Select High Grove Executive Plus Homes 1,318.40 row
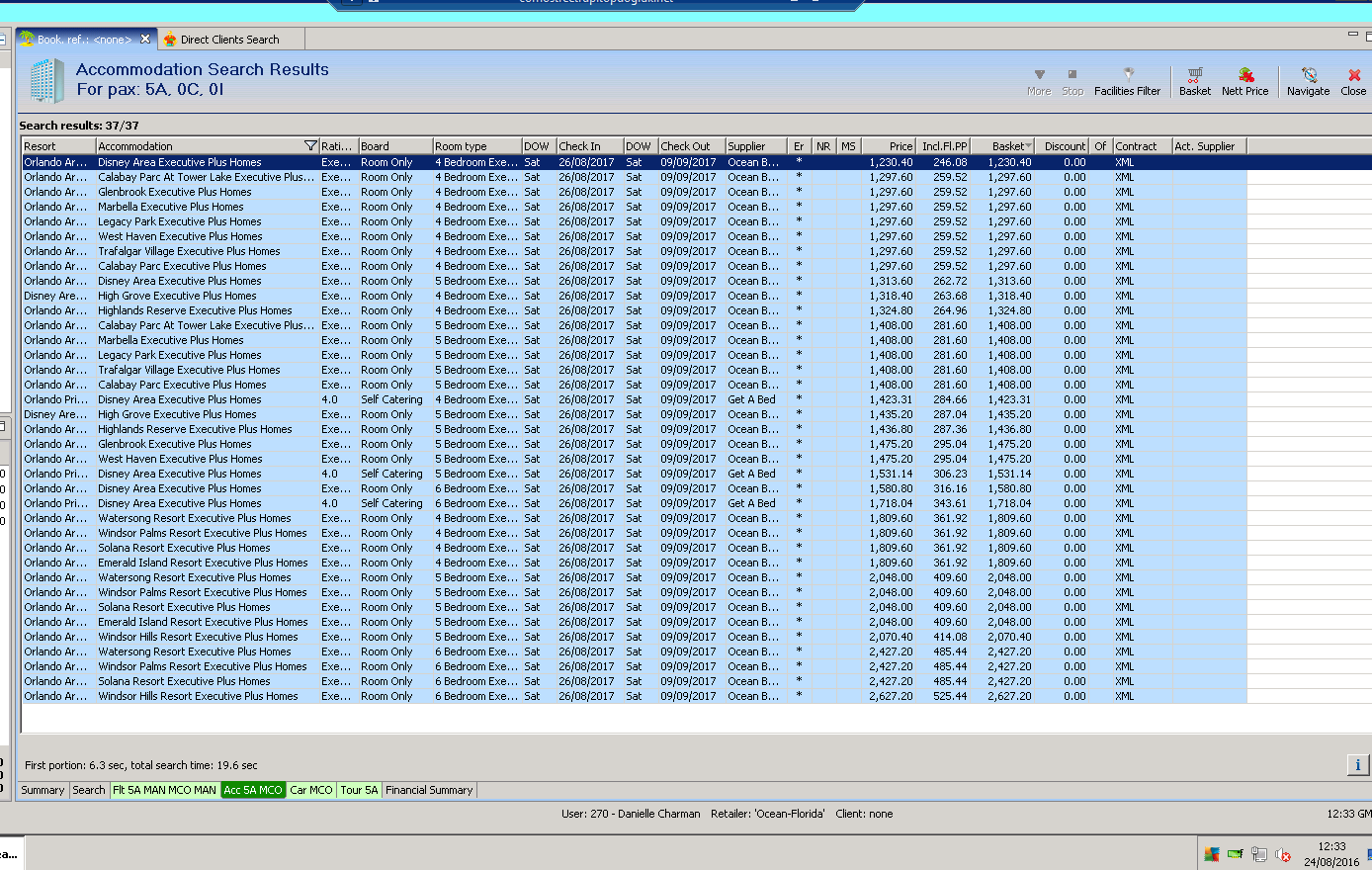 coord(634,296)
